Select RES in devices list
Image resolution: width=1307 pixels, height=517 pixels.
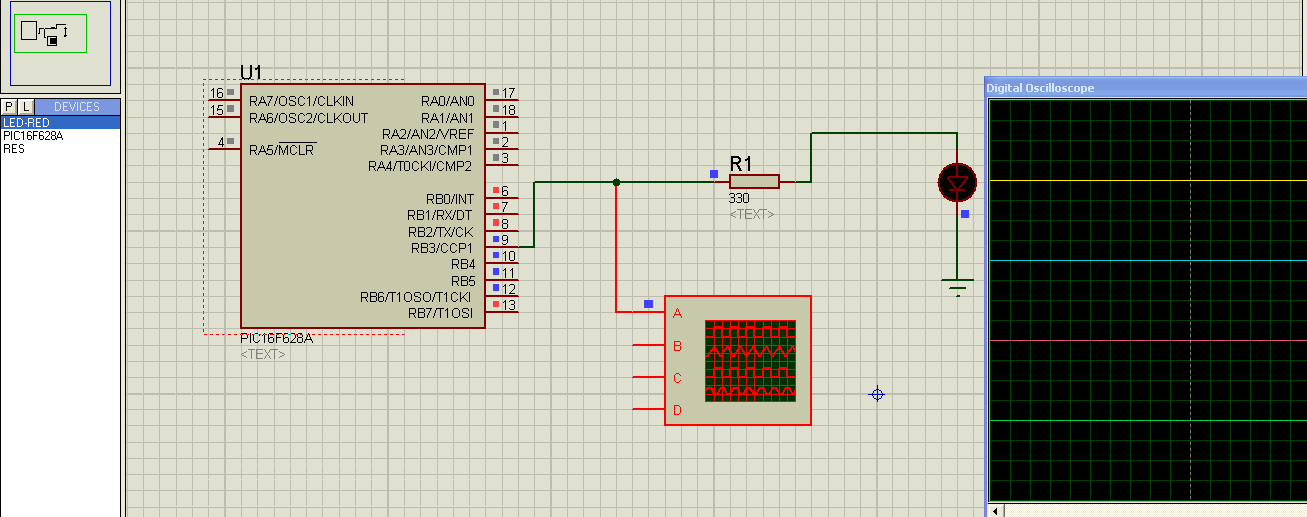click(60, 148)
